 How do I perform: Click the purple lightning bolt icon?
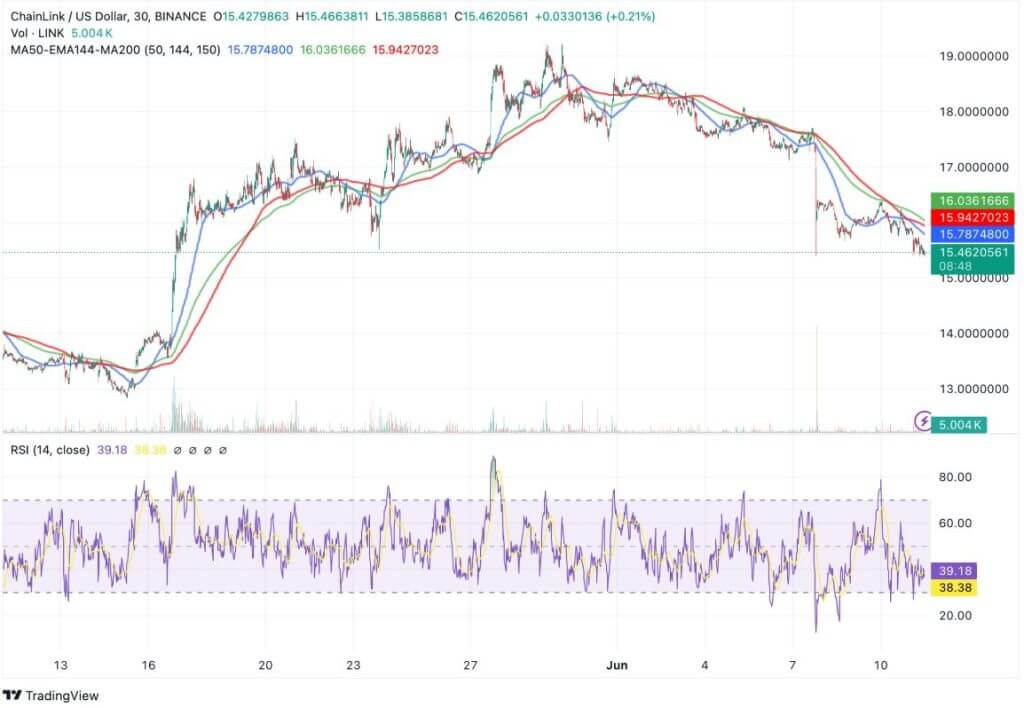click(x=922, y=421)
